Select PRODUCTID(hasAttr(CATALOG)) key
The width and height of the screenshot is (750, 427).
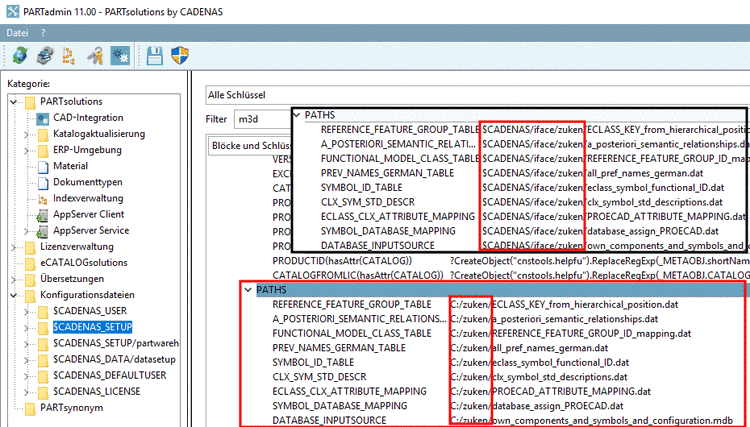tap(342, 261)
